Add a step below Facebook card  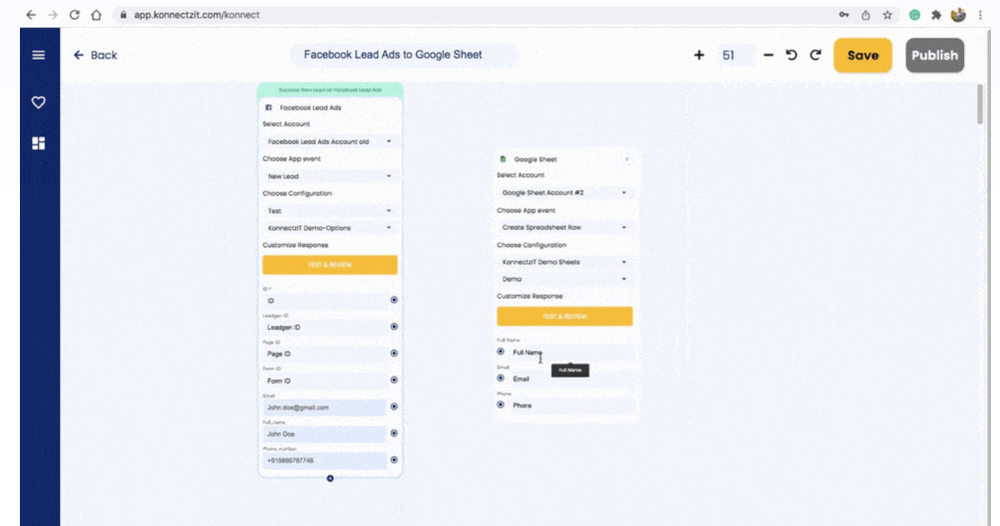330,478
